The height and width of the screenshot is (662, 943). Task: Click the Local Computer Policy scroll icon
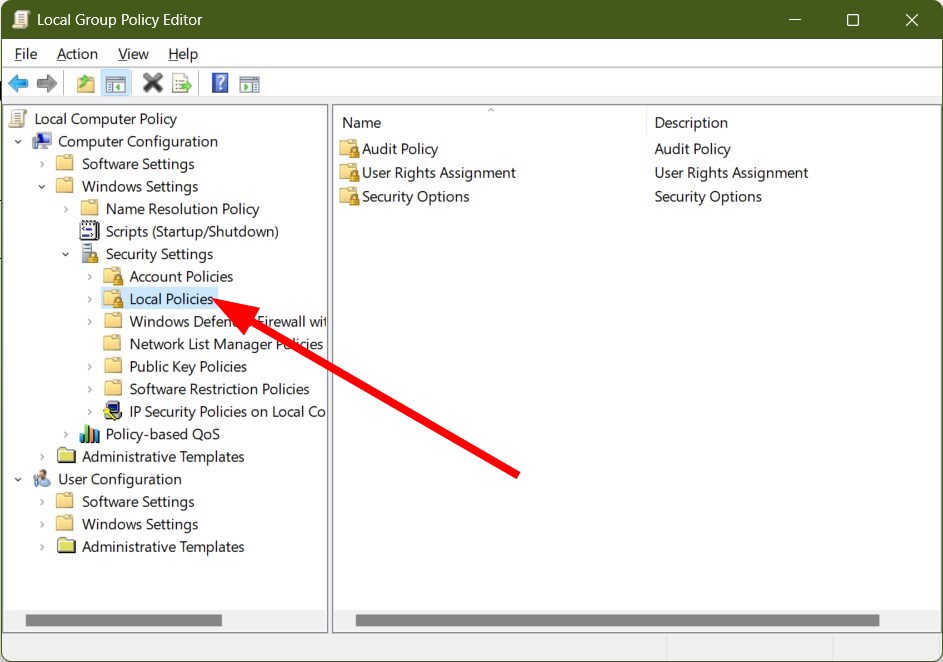(x=18, y=119)
